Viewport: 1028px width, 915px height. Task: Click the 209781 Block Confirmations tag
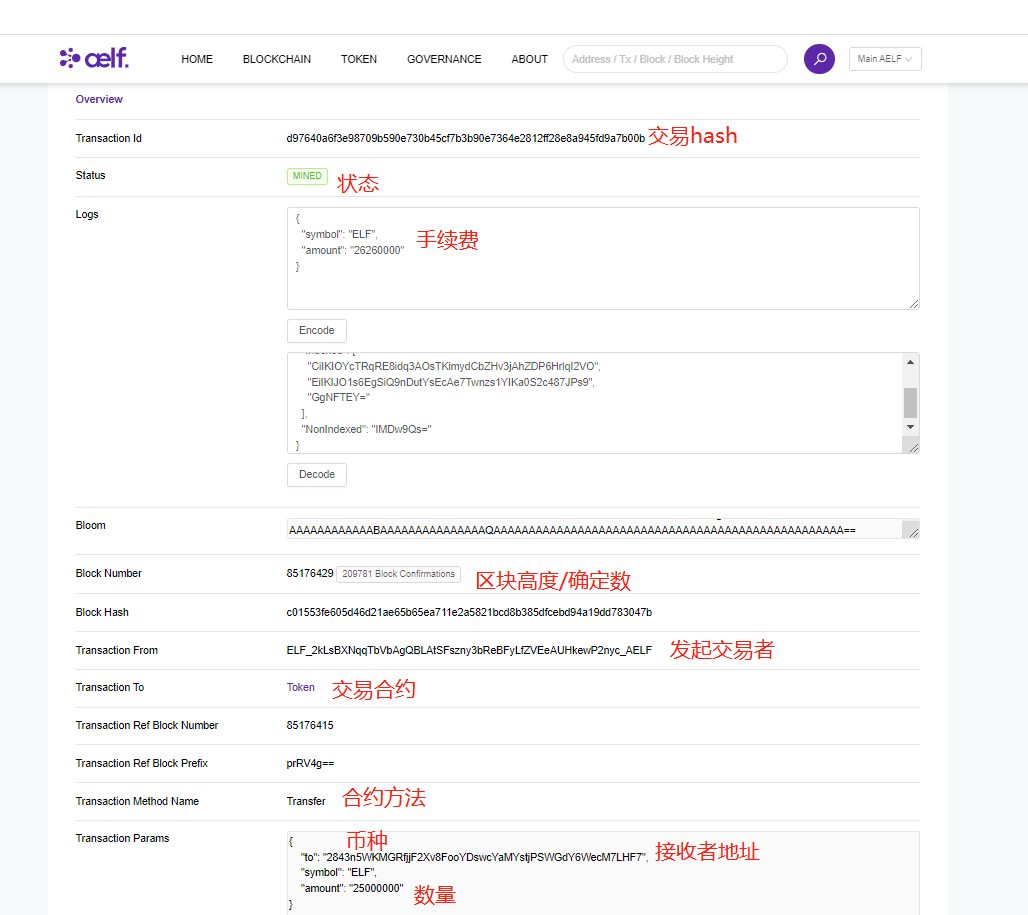pos(398,574)
